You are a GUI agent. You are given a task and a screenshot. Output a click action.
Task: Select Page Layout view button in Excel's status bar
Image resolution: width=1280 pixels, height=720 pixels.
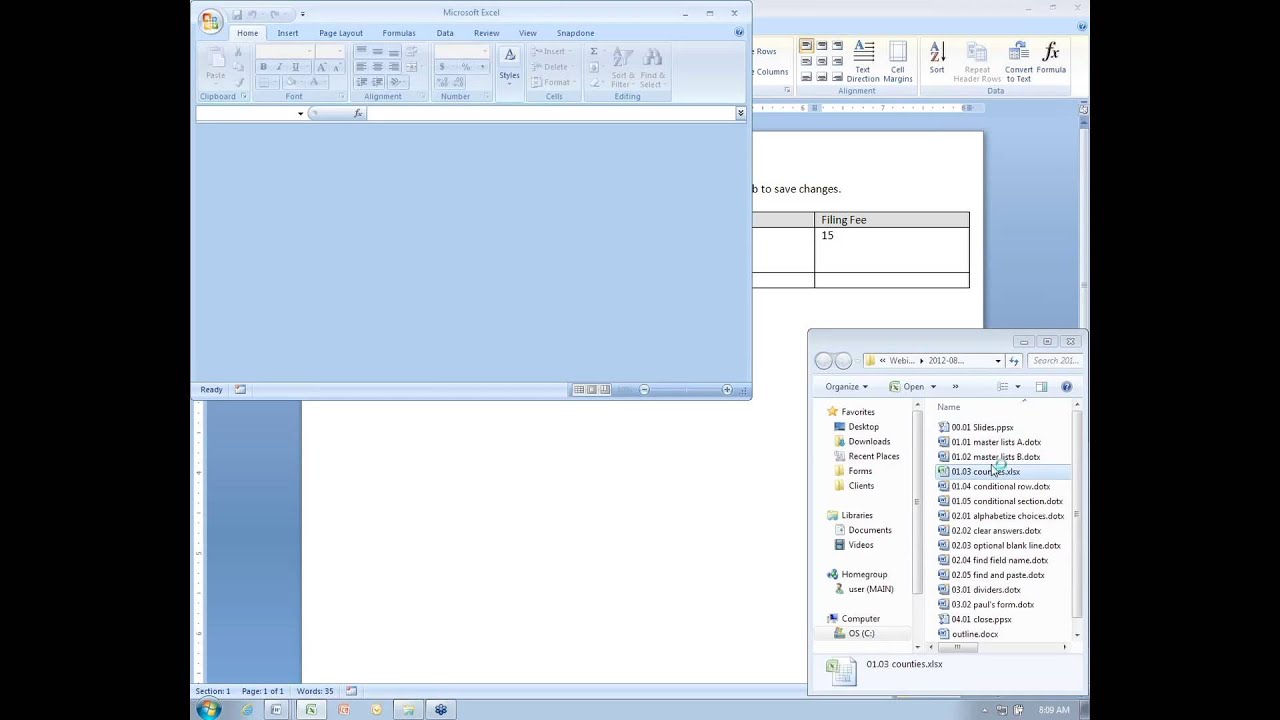click(x=592, y=390)
